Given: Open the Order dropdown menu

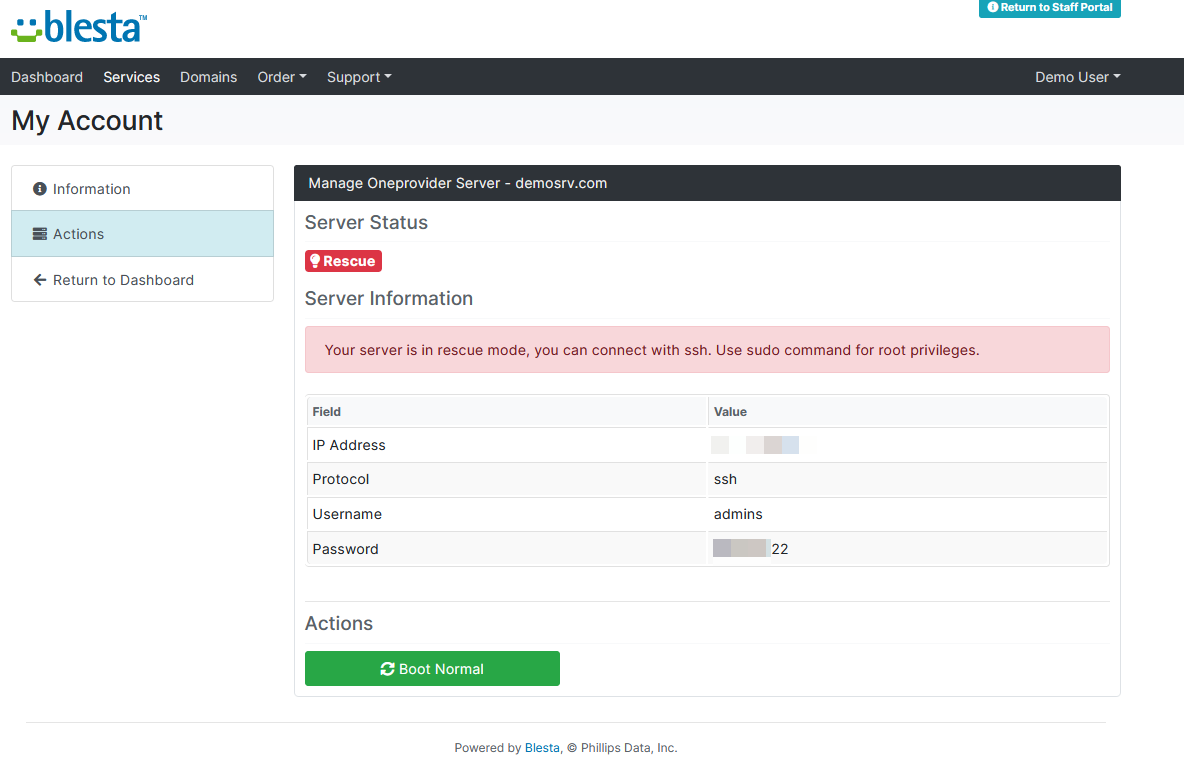Looking at the screenshot, I should 282,77.
